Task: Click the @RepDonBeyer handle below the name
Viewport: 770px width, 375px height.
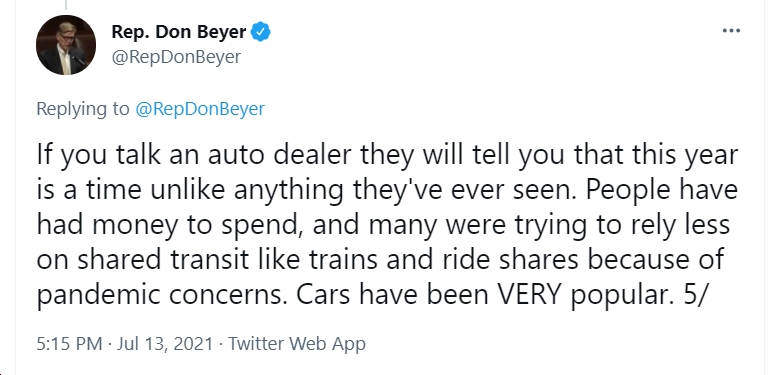Action: (x=176, y=57)
